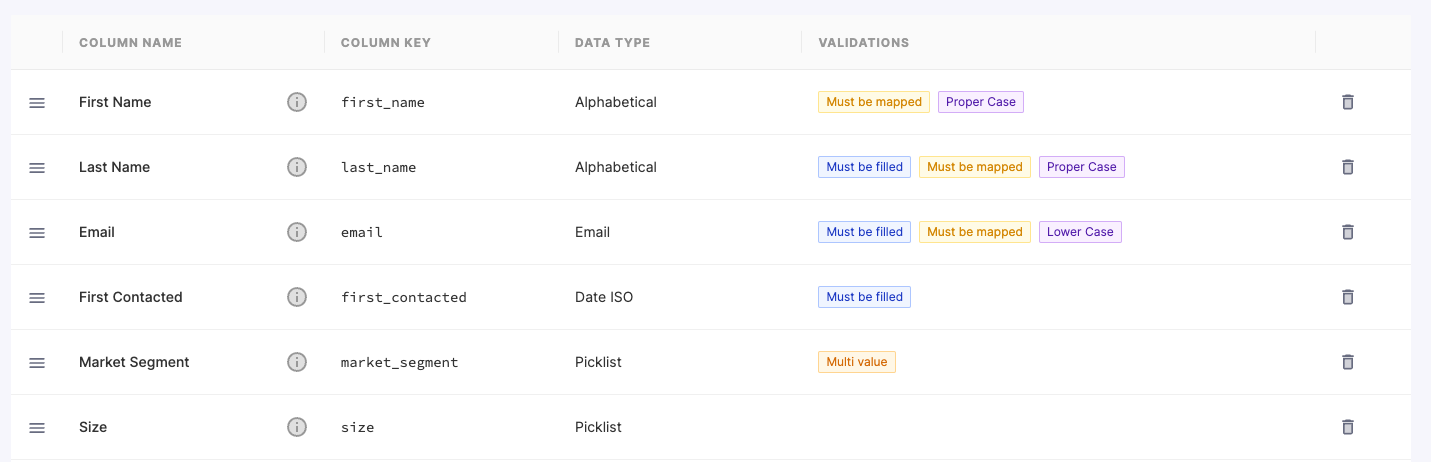Delete the Last Name column
The height and width of the screenshot is (462, 1431).
click(x=1347, y=167)
